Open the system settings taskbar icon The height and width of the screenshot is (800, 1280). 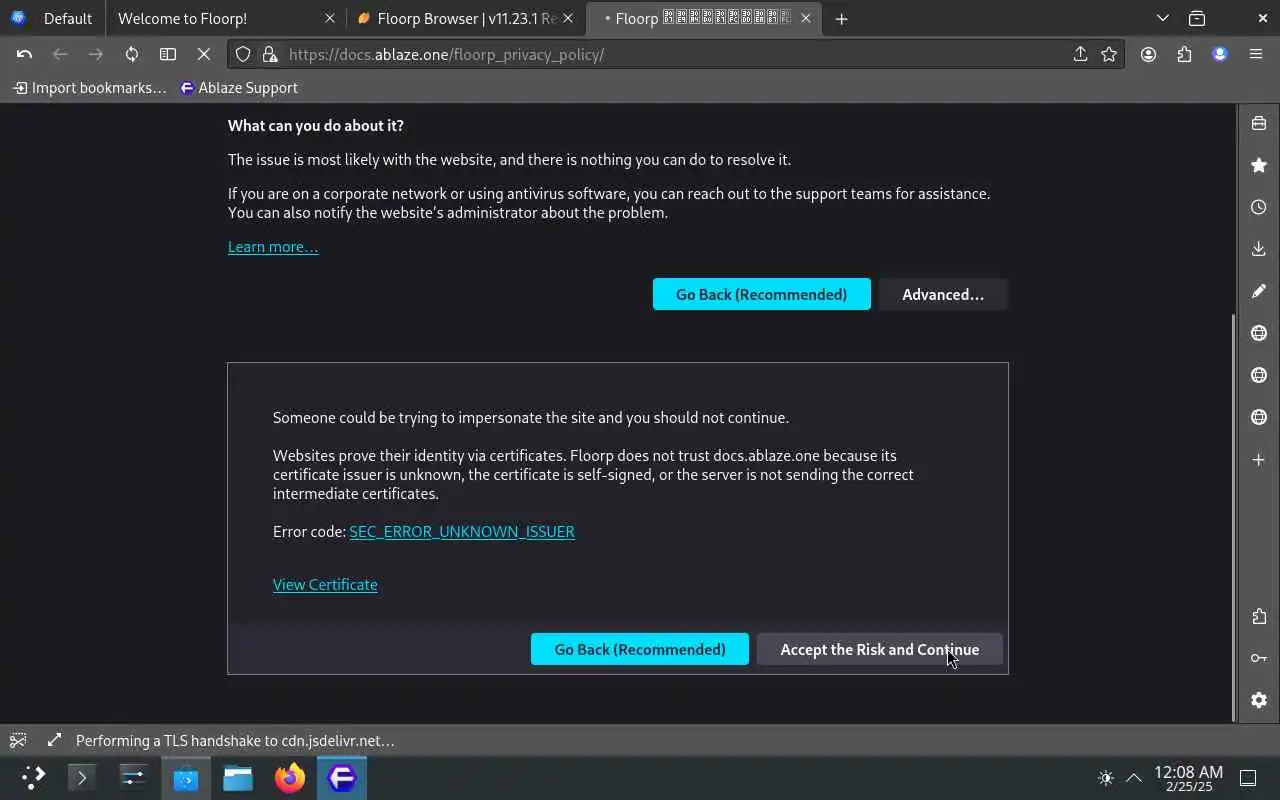pyautogui.click(x=134, y=777)
